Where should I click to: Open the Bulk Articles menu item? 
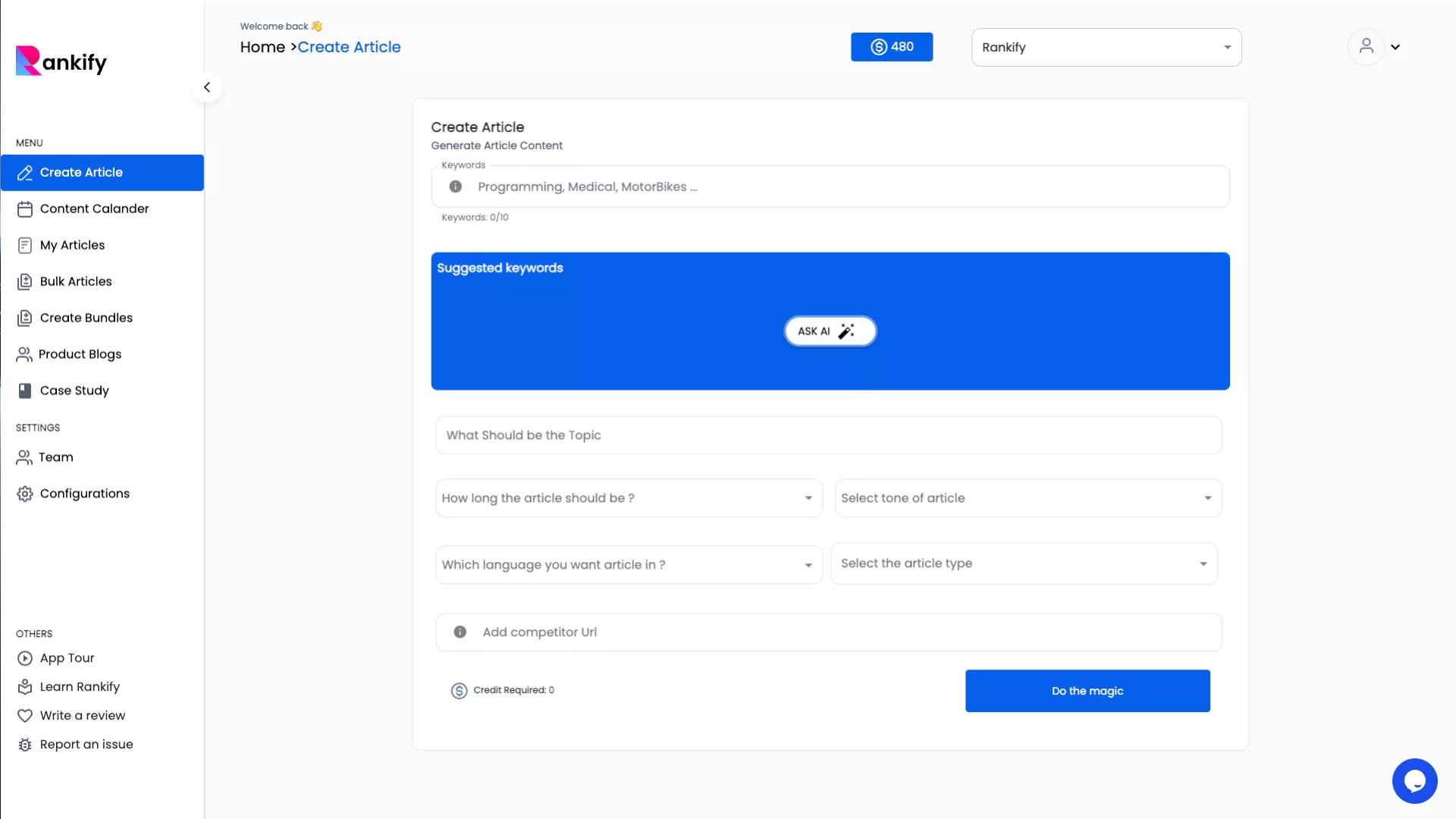pos(76,281)
